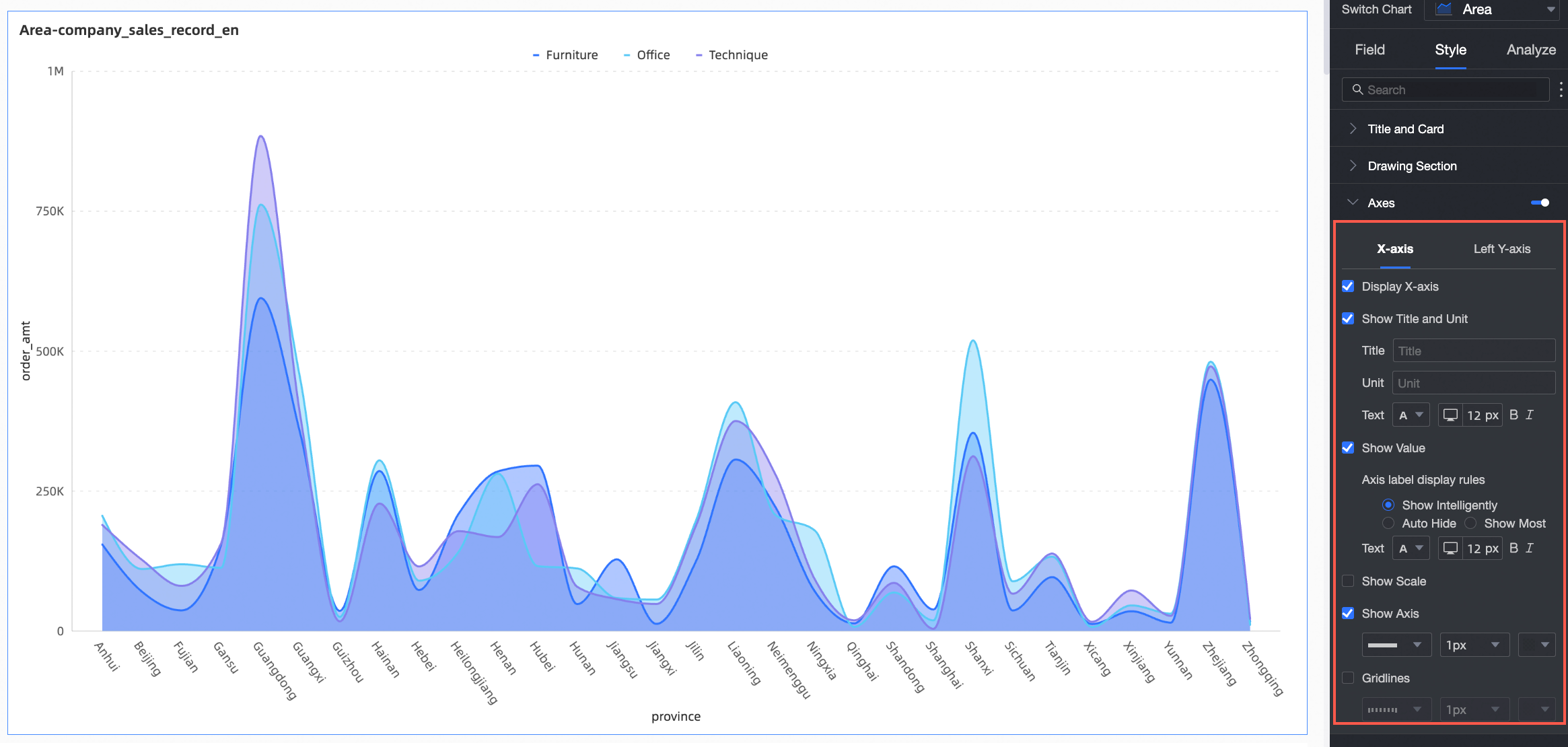Toggle the Office legend entry
Viewport: 1568px width, 747px height.
pyautogui.click(x=647, y=55)
